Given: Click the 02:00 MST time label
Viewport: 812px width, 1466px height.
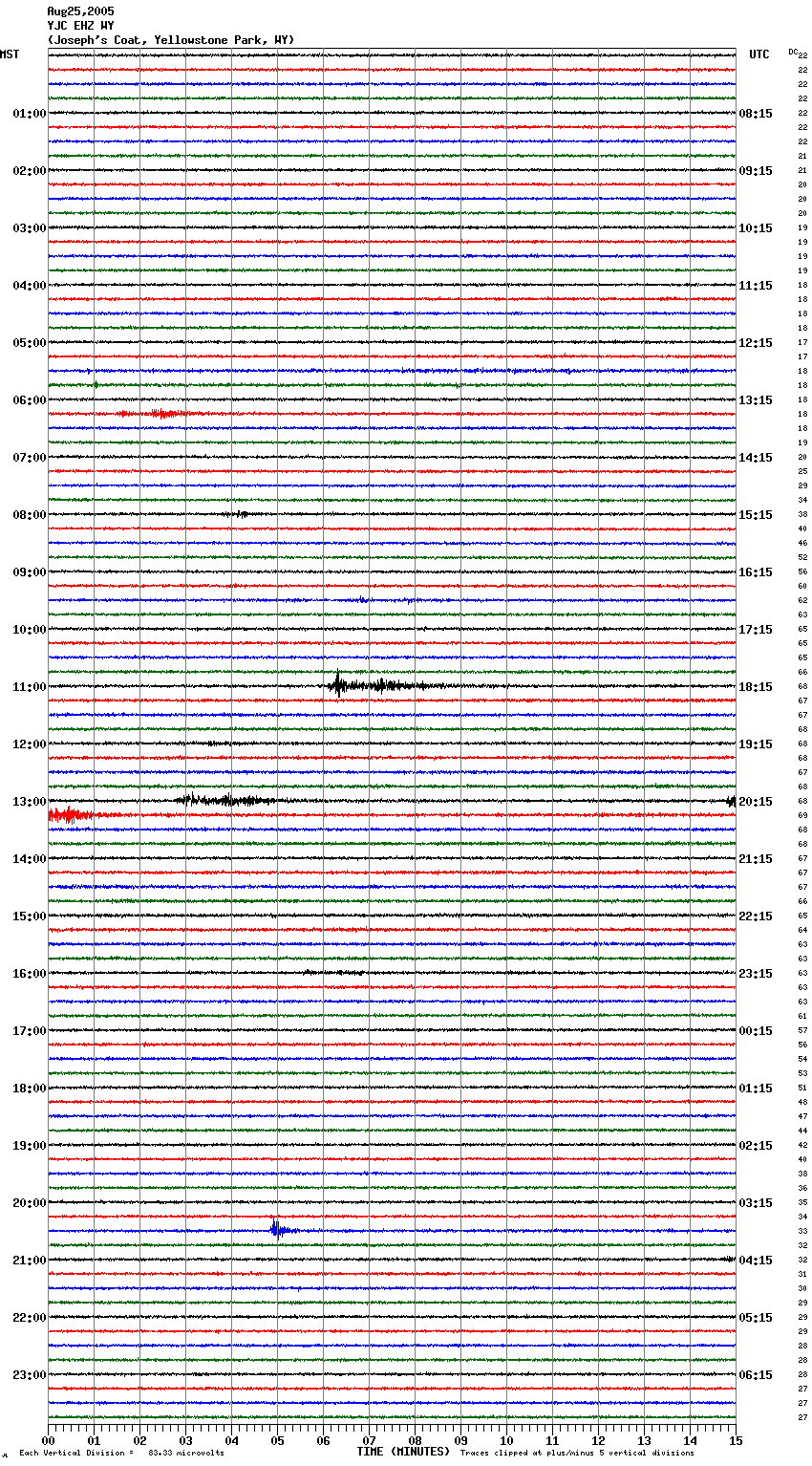Looking at the screenshot, I should [x=30, y=171].
